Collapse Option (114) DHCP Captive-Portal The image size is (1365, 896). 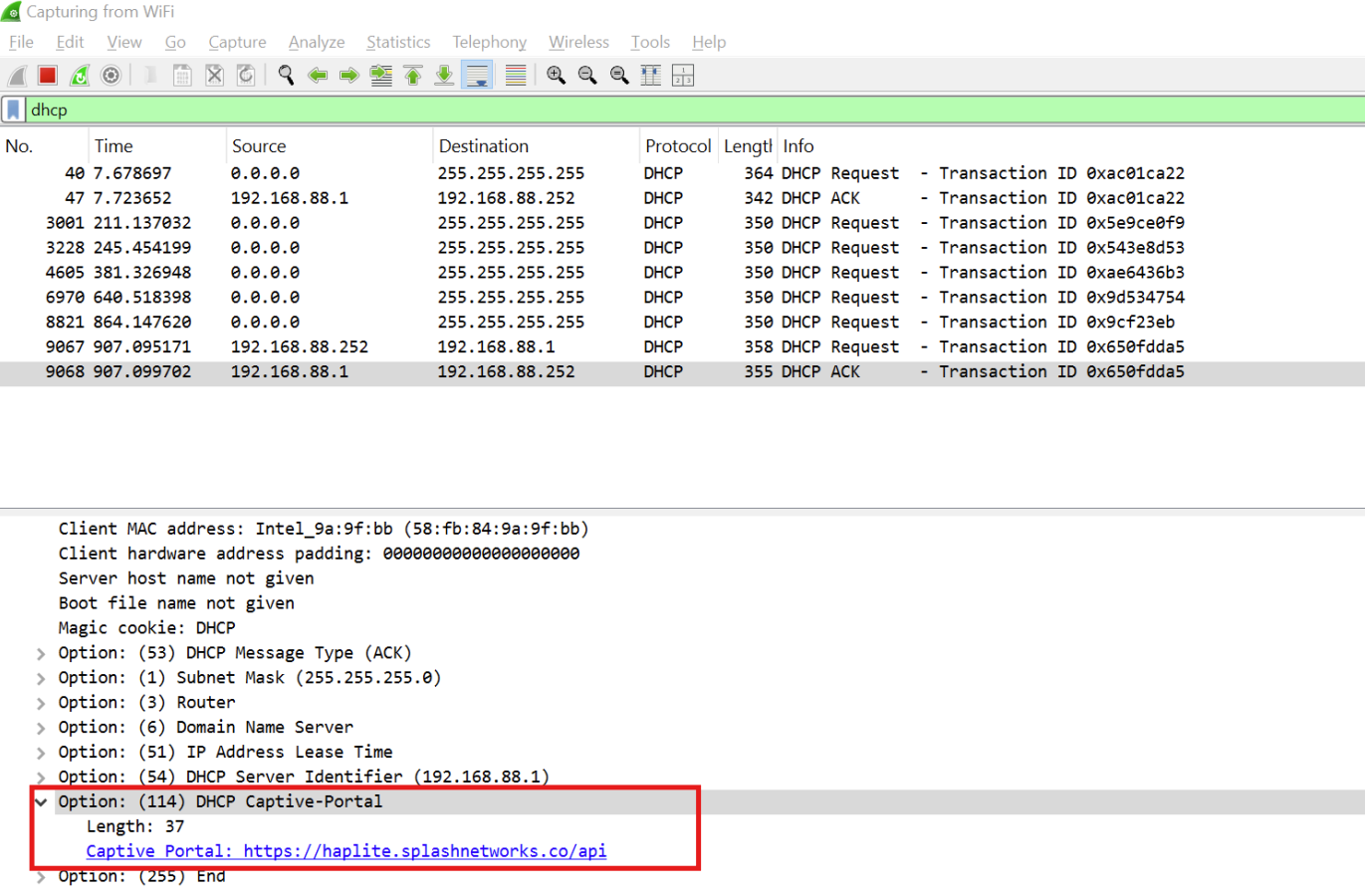coord(41,801)
